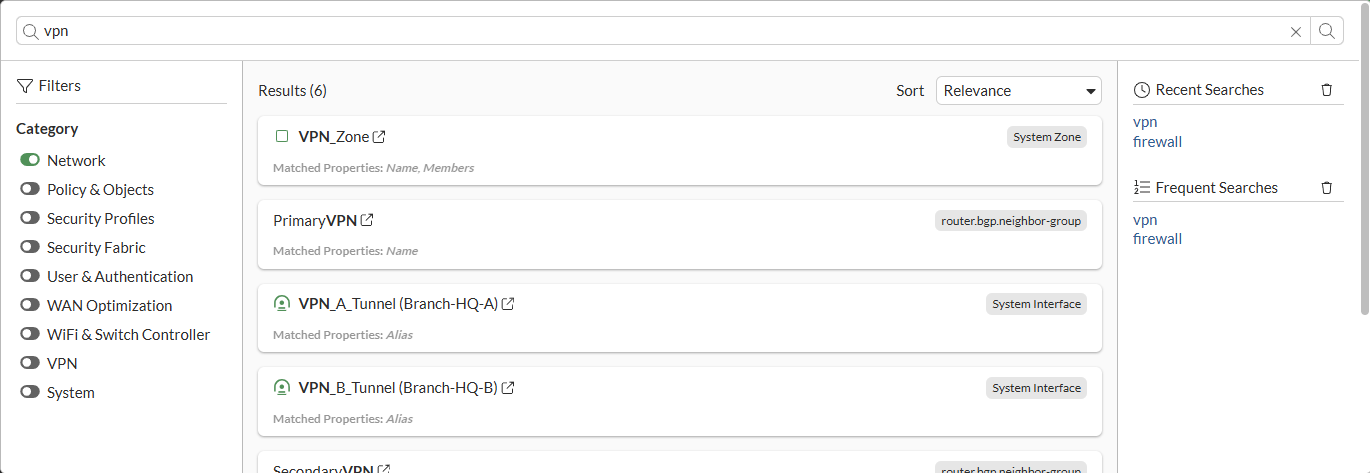Screen dimensions: 1370x473
Task: Click frequent search 'vpn'
Action: (1145, 220)
